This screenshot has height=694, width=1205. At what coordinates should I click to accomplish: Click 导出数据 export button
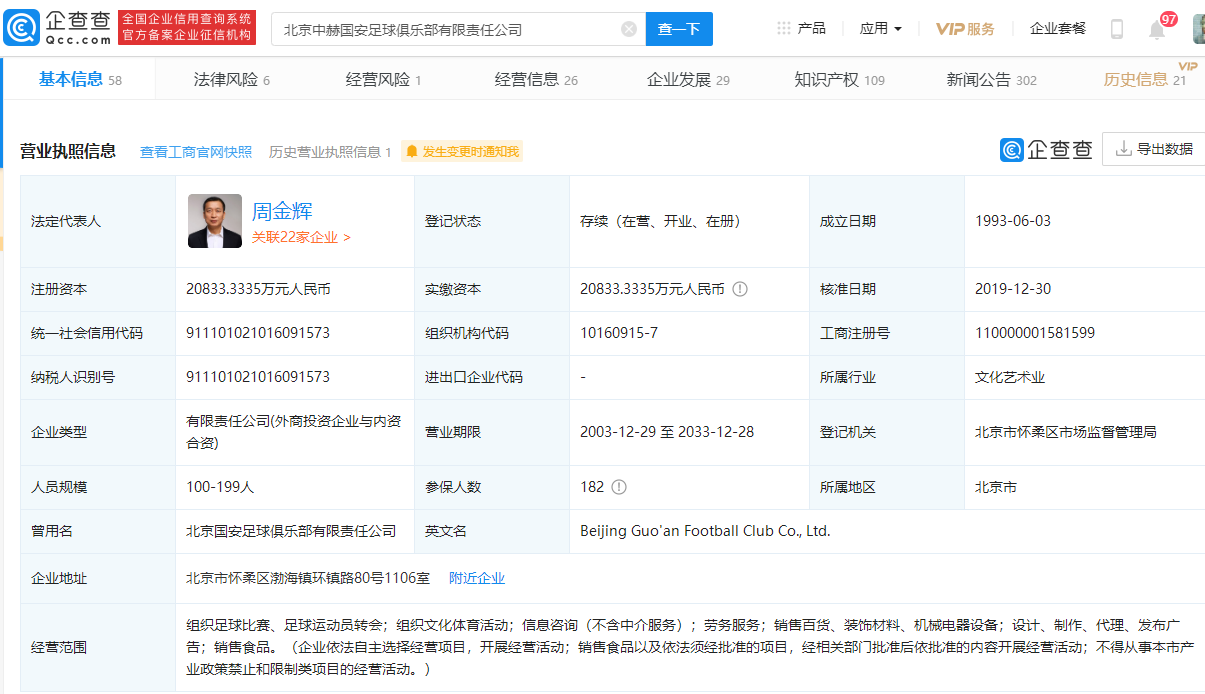pyautogui.click(x=1154, y=149)
